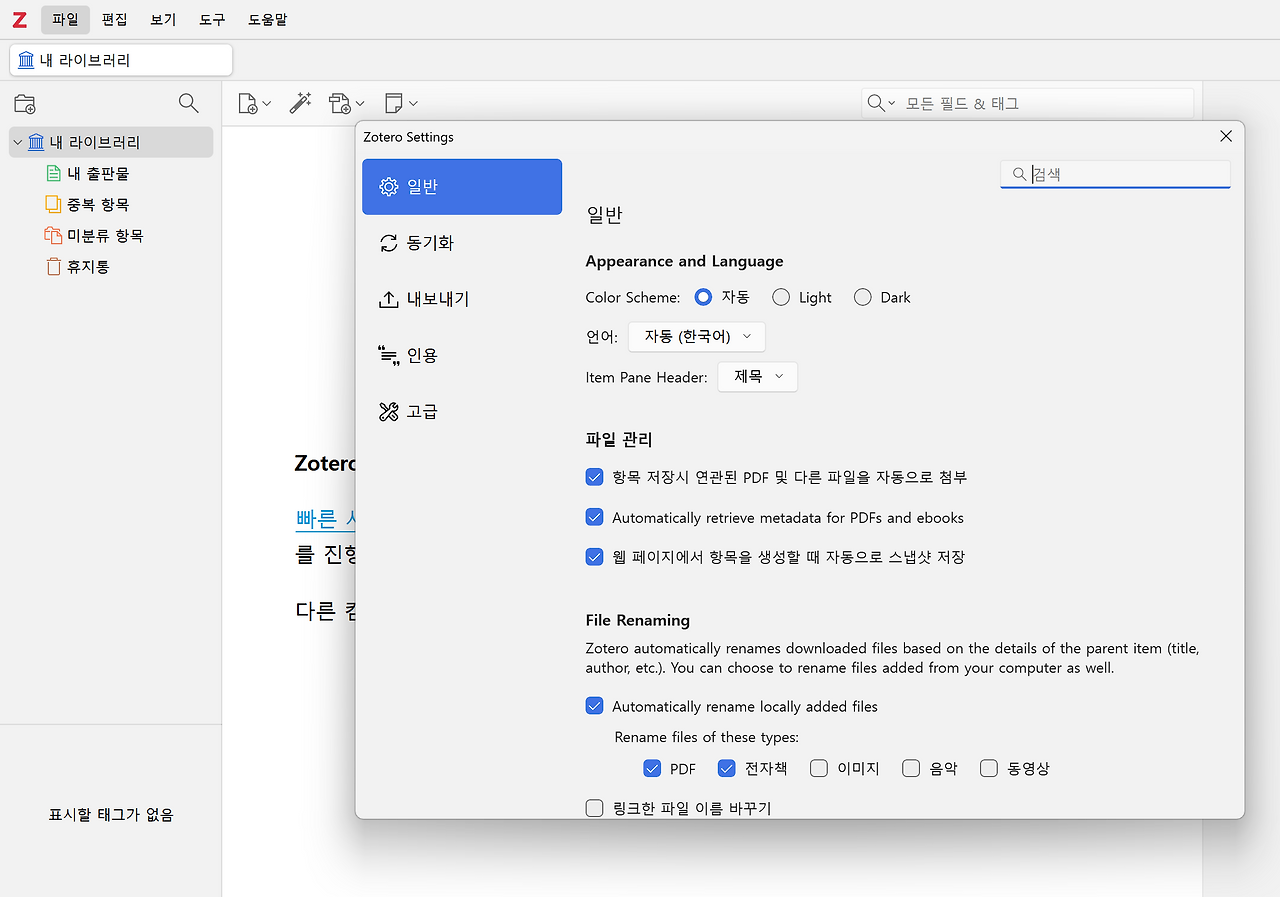Open the 파일 menu
1280x897 pixels.
[65, 19]
